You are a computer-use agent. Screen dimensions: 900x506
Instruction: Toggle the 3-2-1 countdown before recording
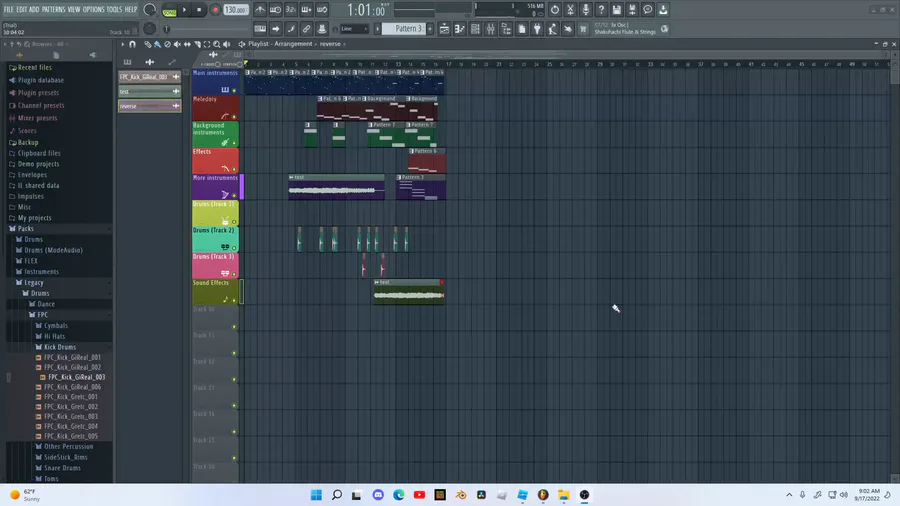(290, 10)
